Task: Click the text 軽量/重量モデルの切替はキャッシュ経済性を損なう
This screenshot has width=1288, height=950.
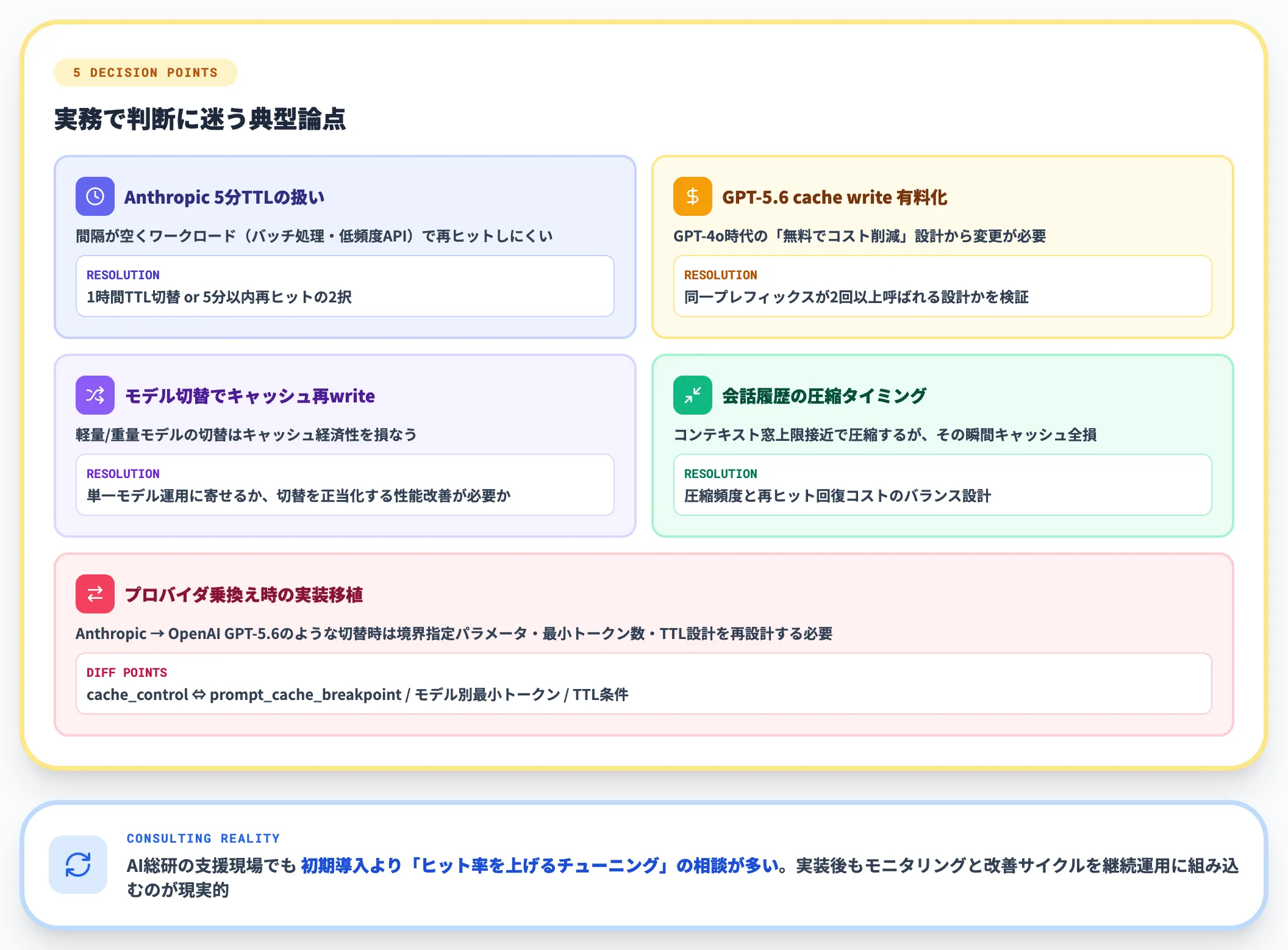Action: point(246,435)
